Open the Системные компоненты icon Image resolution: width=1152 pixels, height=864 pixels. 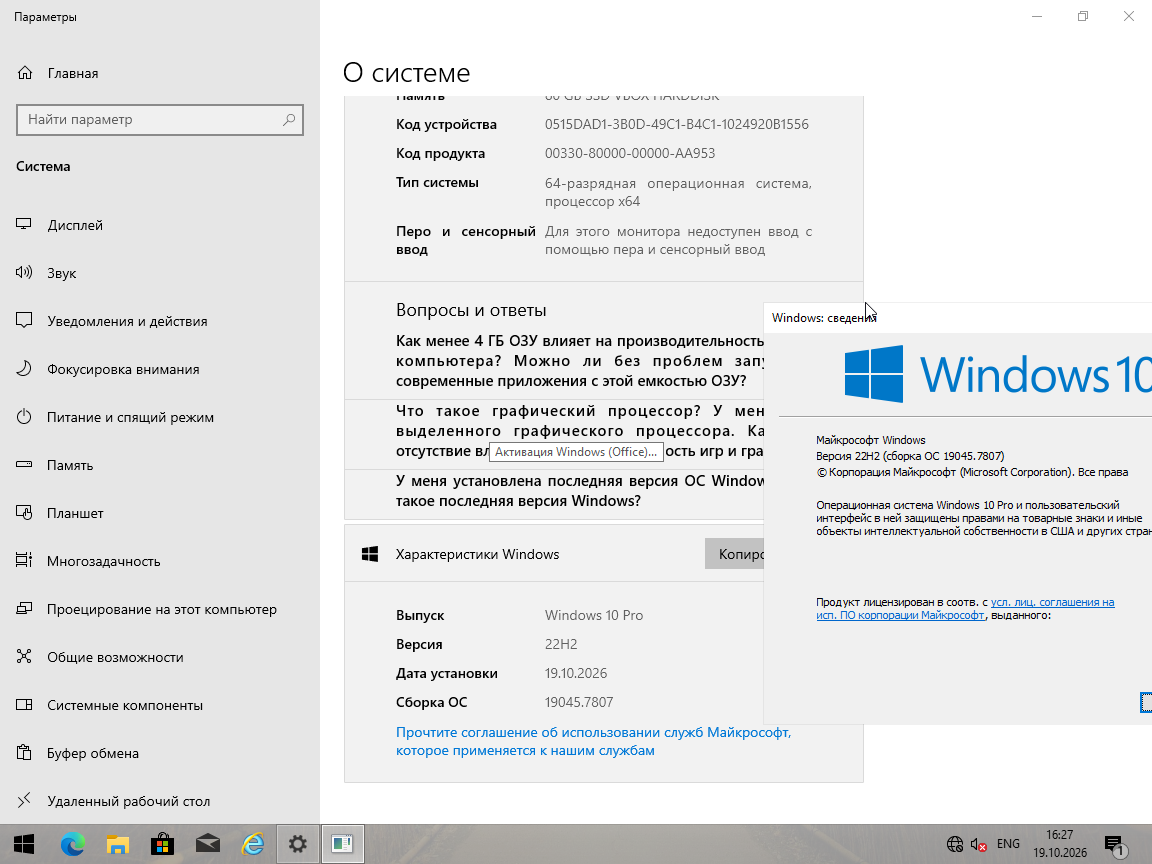click(24, 705)
